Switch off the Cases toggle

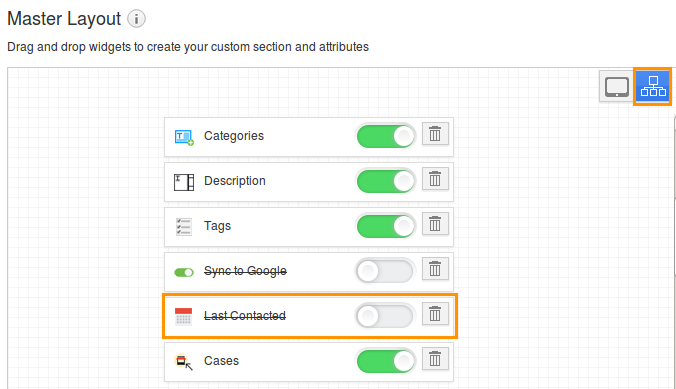click(385, 361)
